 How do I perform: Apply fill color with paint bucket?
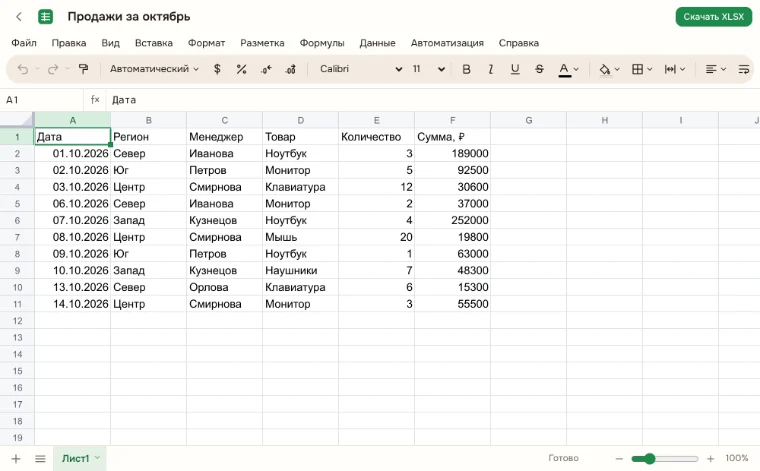(x=605, y=70)
